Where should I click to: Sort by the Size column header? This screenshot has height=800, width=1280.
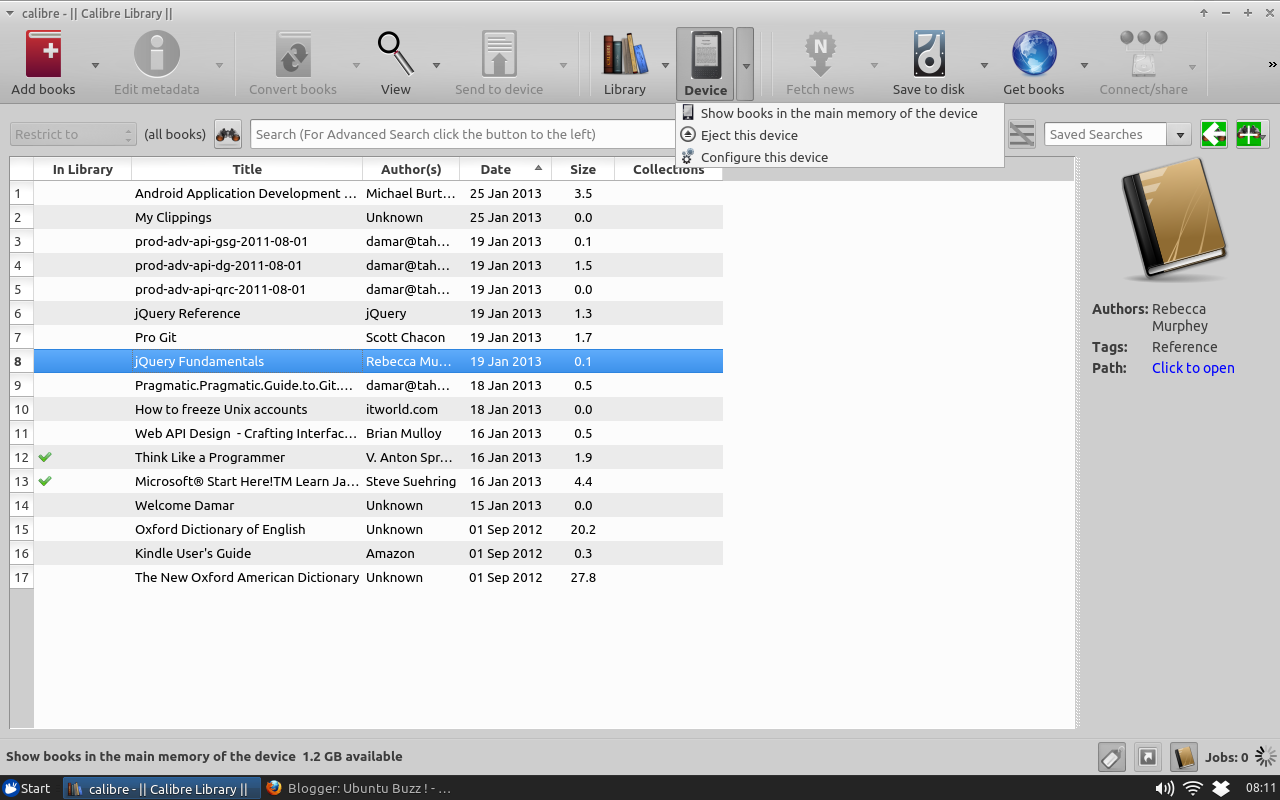click(x=583, y=169)
